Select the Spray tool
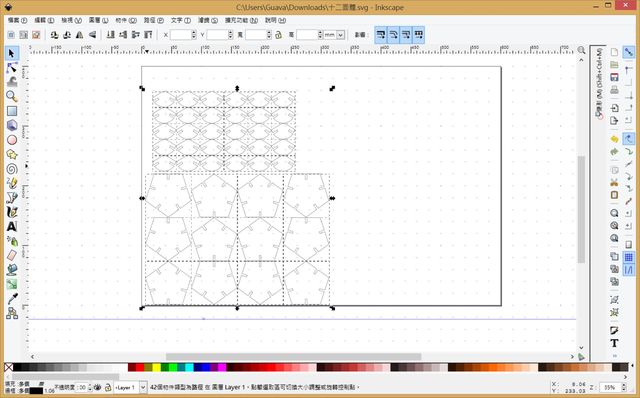640x398 pixels. pyautogui.click(x=12, y=241)
